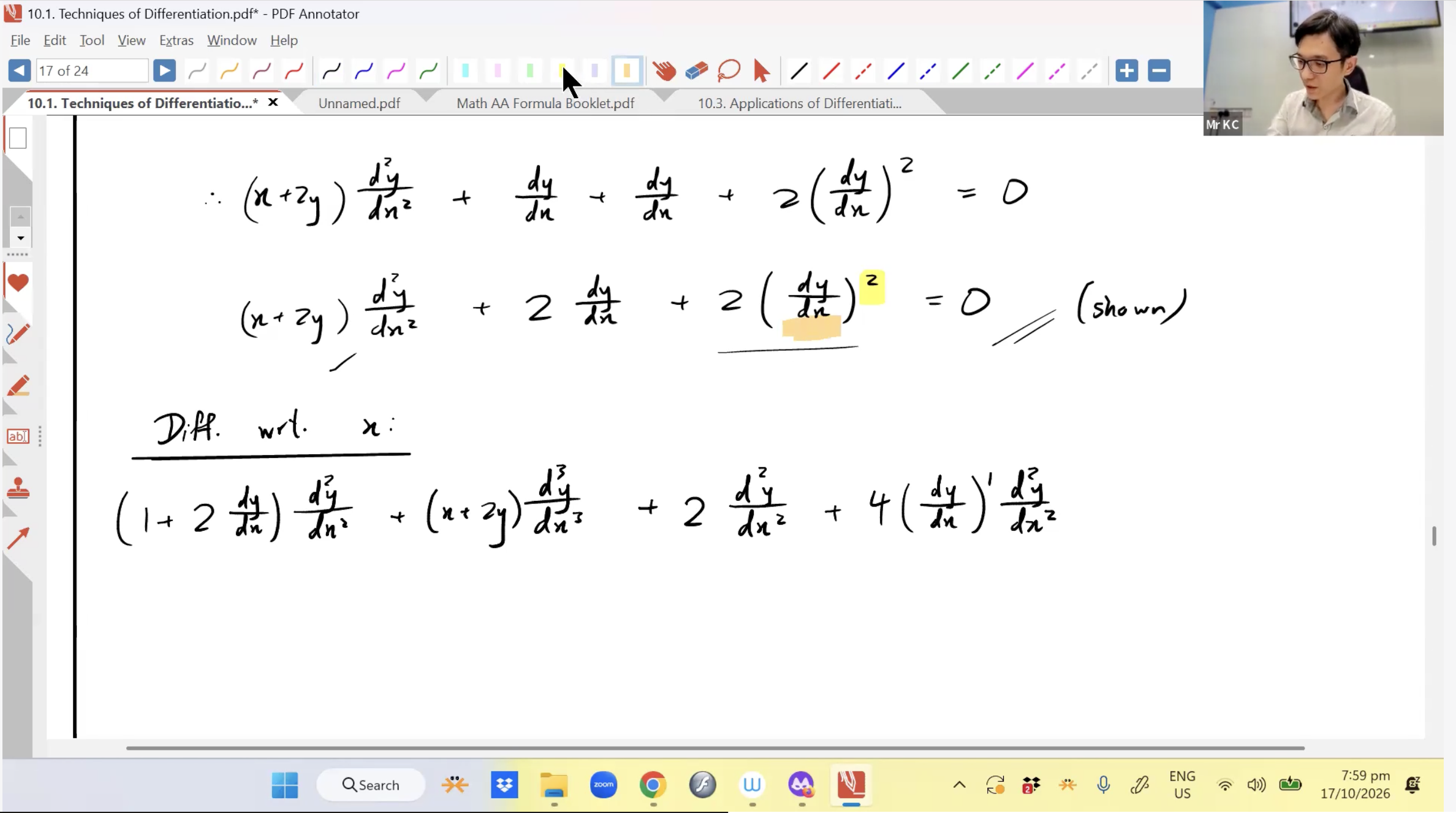
Task: Open the Arrow tool in sidebar
Action: [18, 538]
